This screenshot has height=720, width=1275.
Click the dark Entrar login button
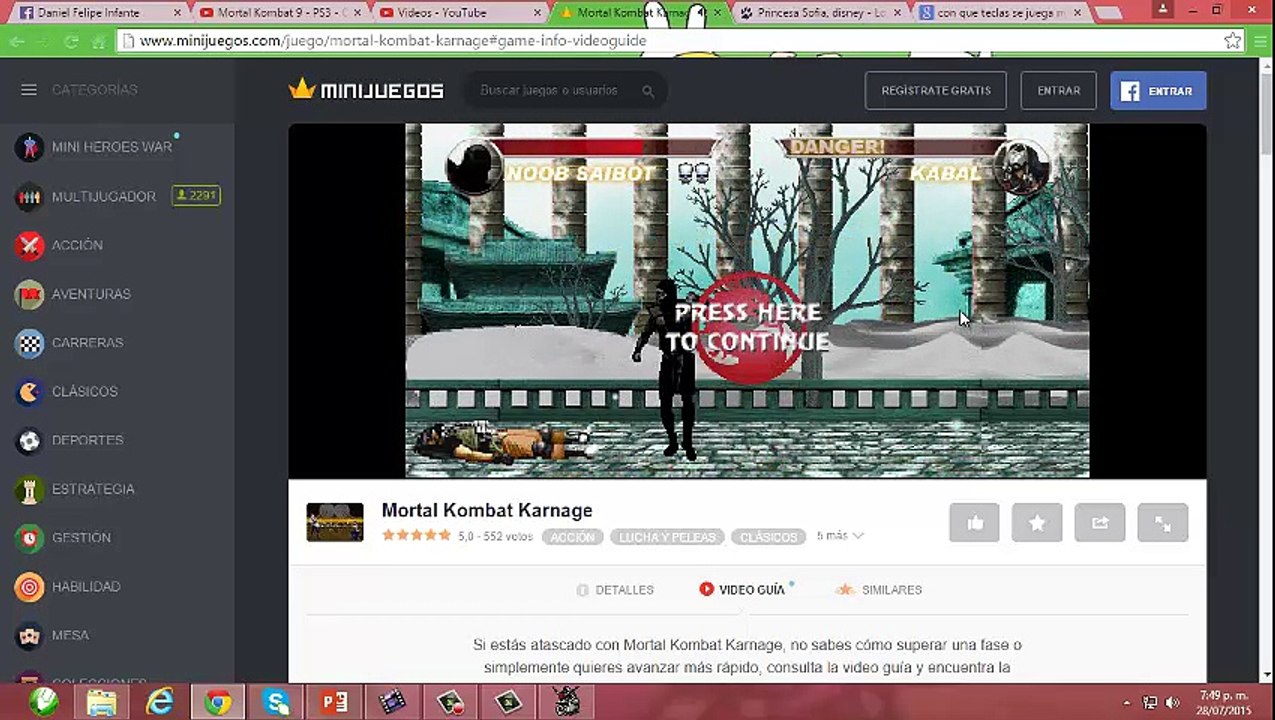coord(1058,90)
